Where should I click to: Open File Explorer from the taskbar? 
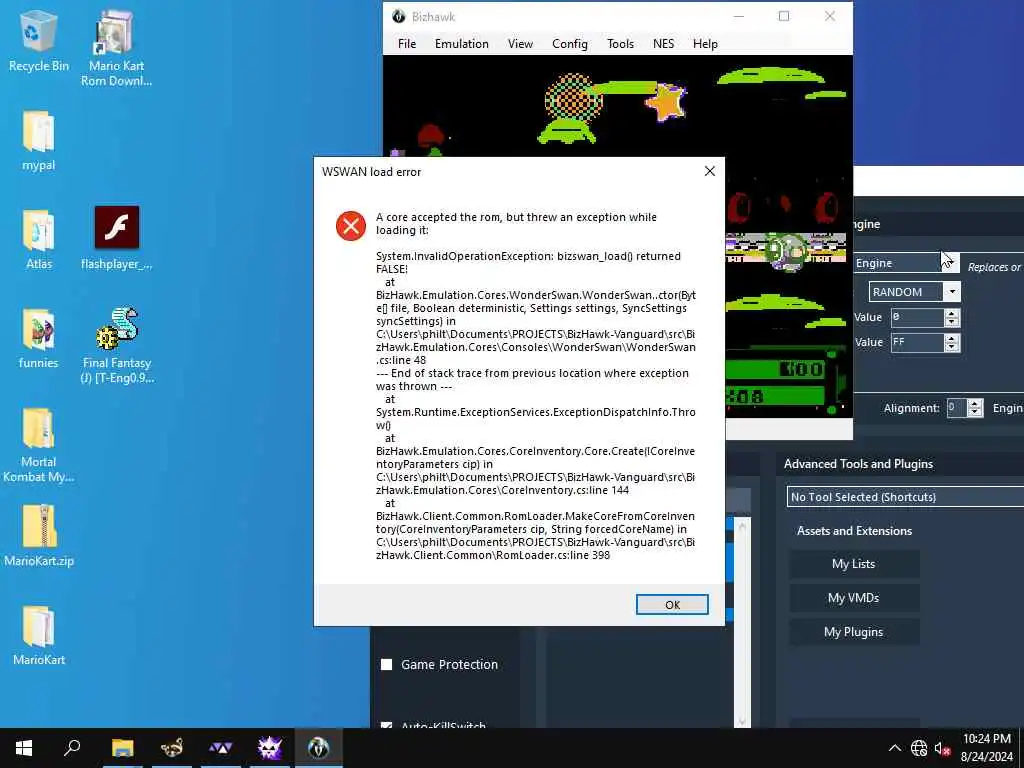122,748
